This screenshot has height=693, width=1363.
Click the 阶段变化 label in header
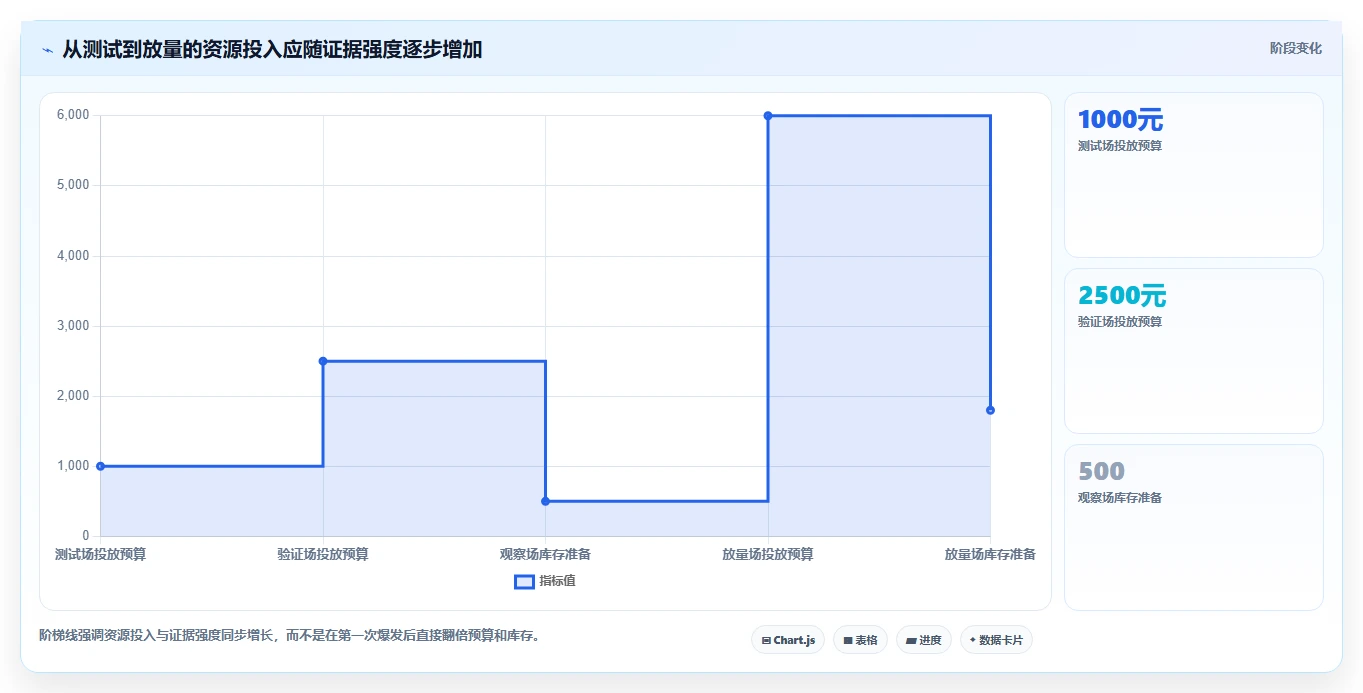(x=1296, y=48)
